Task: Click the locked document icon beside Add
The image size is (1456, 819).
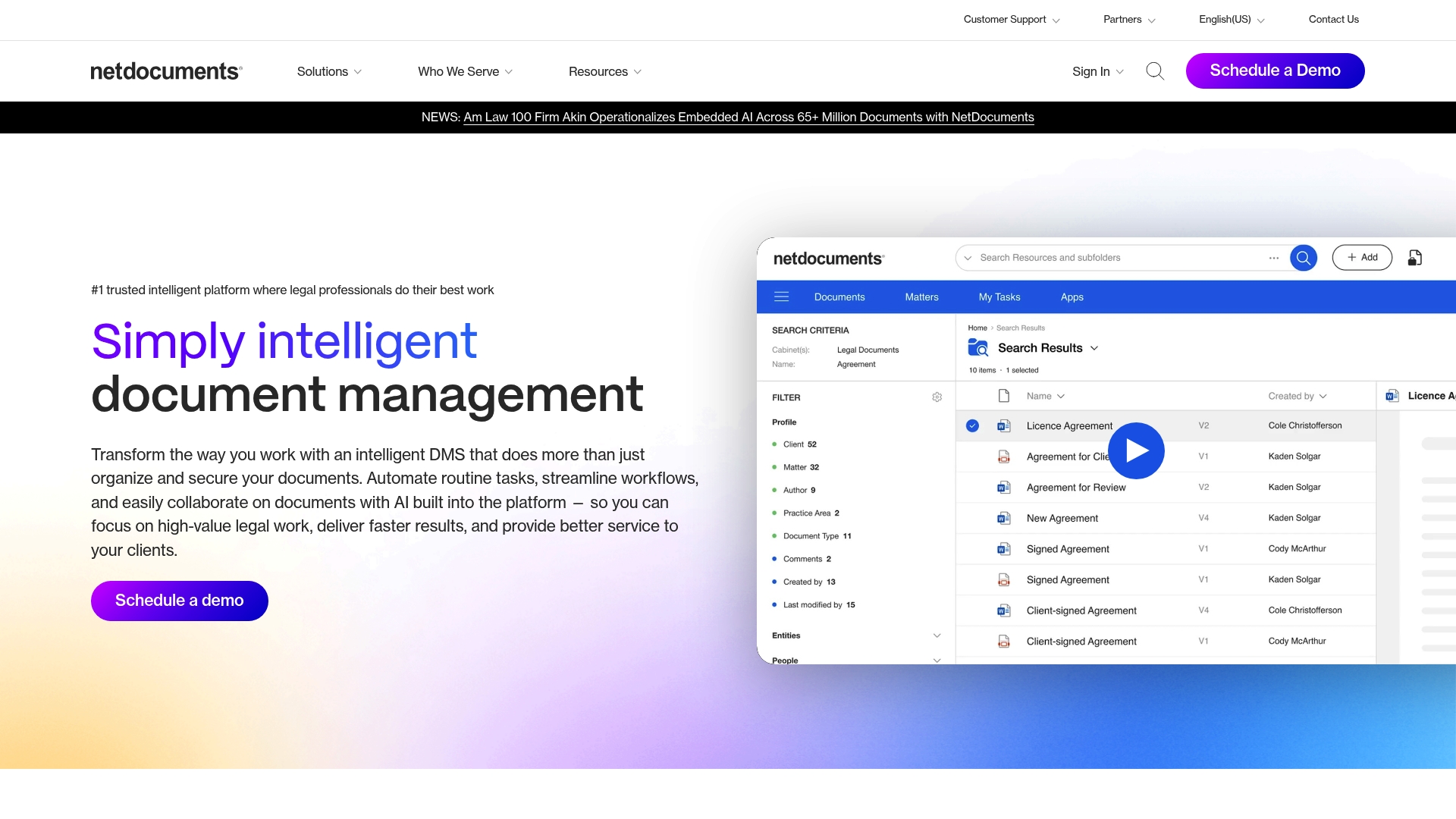Action: (x=1414, y=258)
